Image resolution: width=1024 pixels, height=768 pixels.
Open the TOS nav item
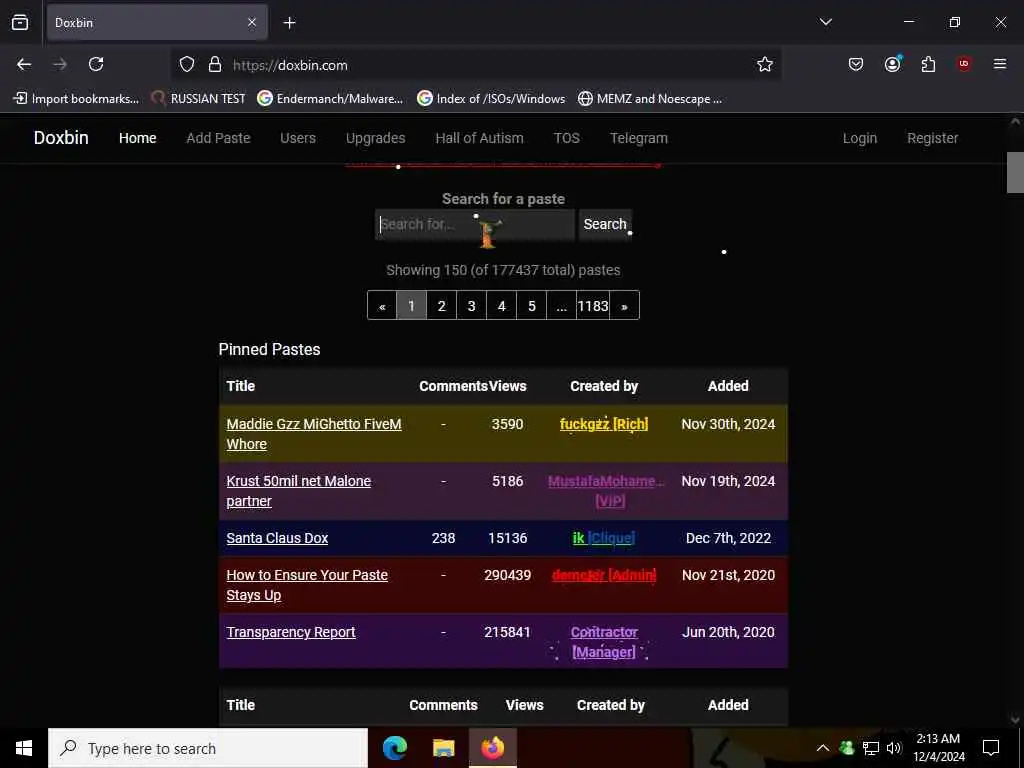(x=567, y=138)
